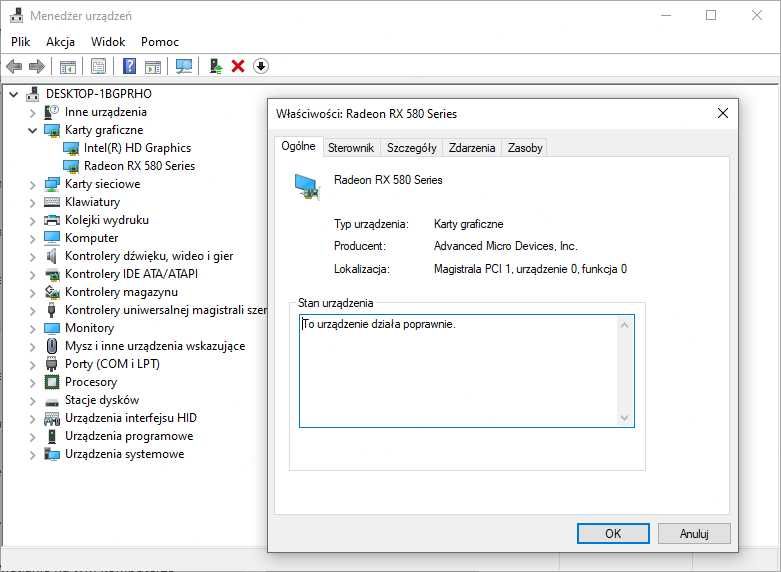Click the Karty graficzne category icon

[52, 131]
